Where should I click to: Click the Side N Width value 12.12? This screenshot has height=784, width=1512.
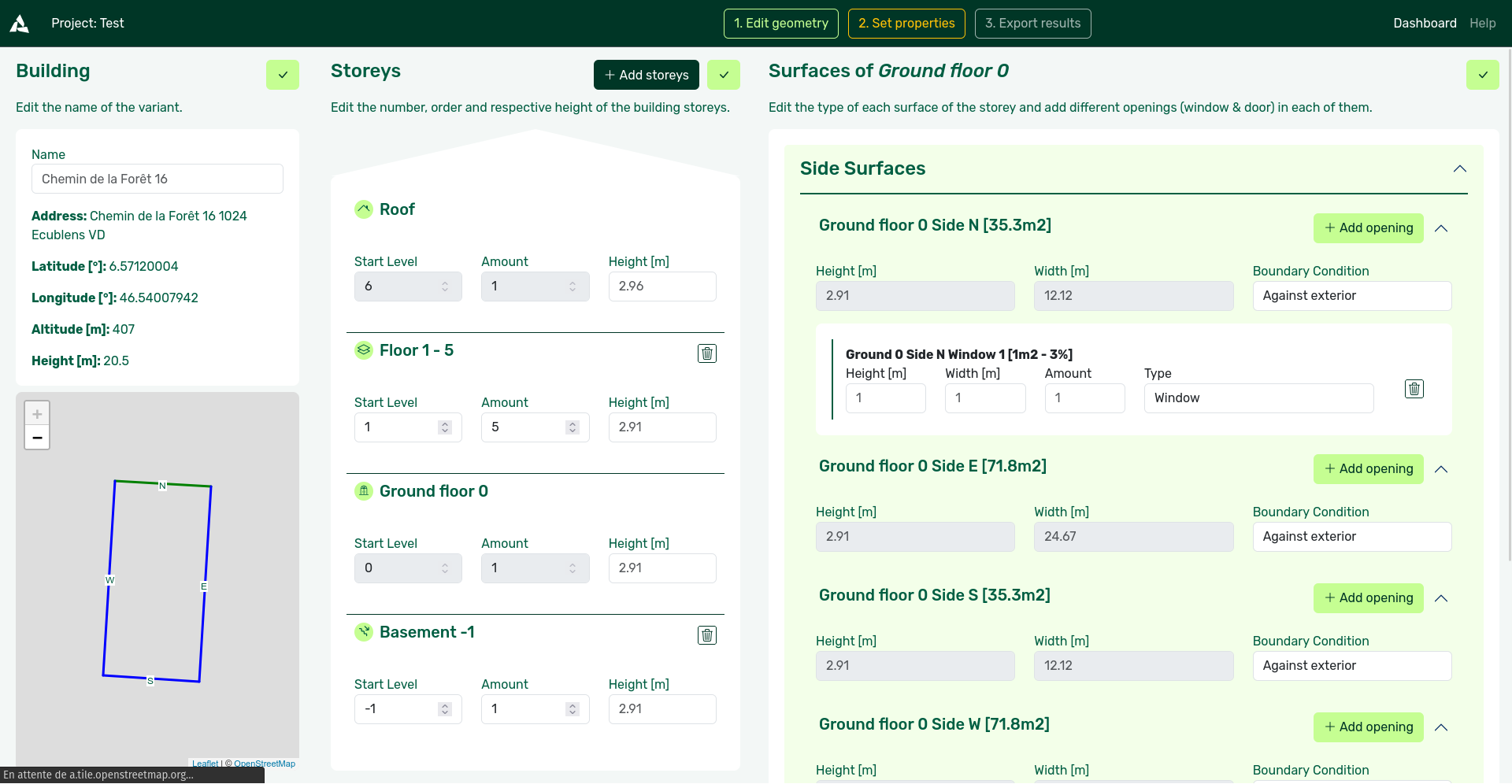[x=1133, y=296]
